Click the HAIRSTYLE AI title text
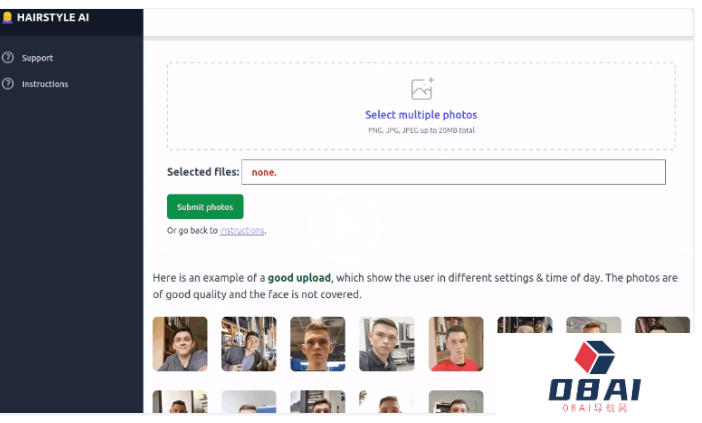 tap(53, 17)
